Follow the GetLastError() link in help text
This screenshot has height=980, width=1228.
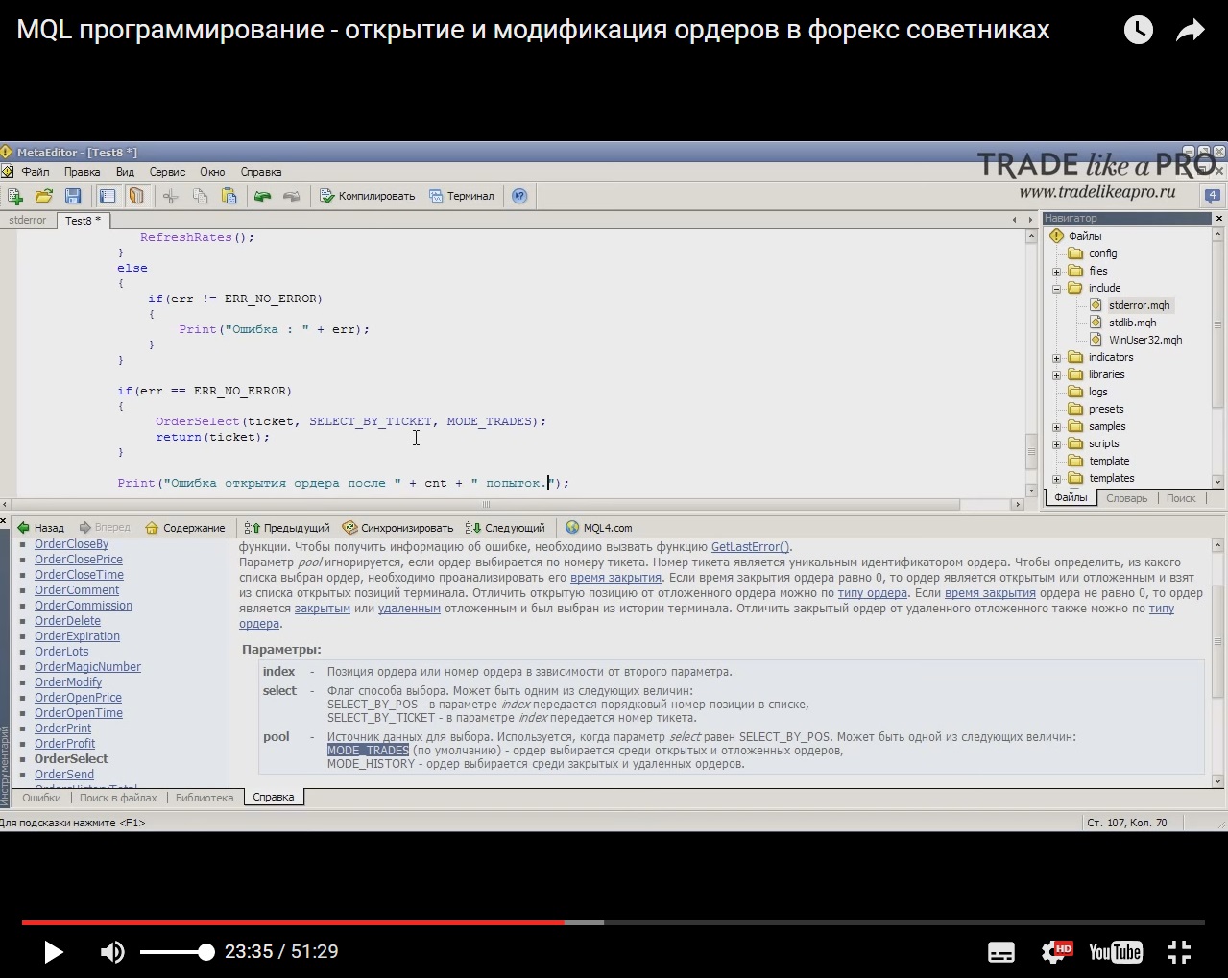point(752,547)
